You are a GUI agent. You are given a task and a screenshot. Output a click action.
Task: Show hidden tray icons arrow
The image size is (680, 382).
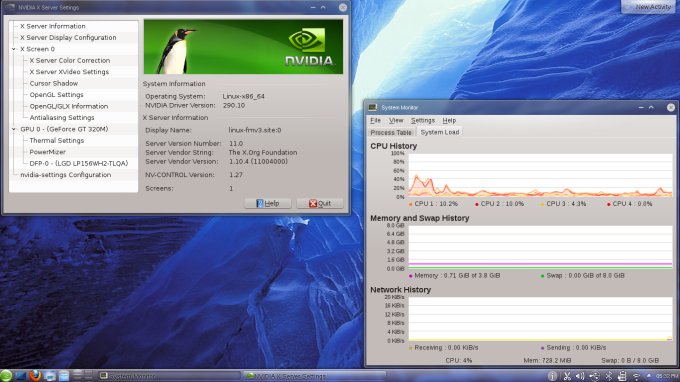(649, 375)
